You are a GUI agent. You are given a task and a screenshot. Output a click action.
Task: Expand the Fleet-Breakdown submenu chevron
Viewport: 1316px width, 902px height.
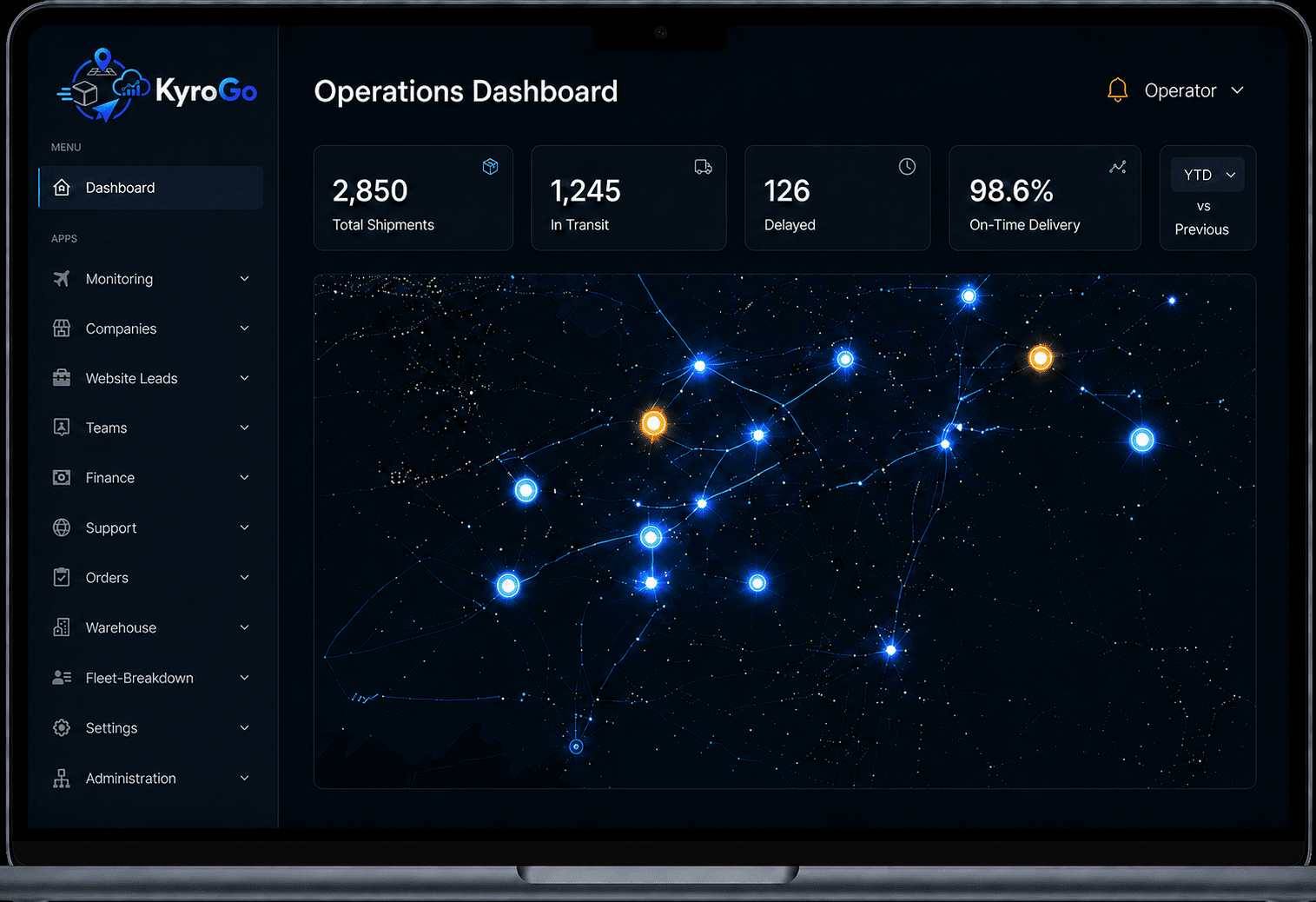244,678
